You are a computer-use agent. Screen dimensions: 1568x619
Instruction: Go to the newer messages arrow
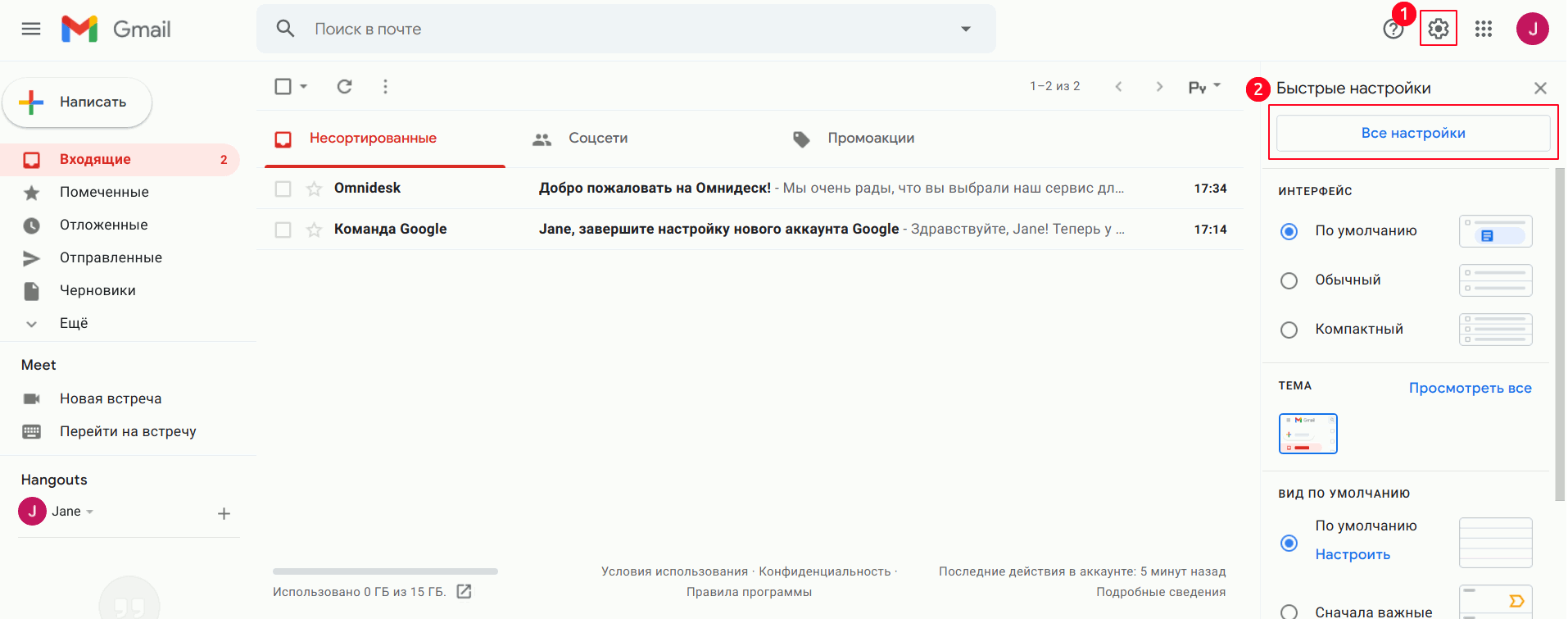click(1118, 86)
